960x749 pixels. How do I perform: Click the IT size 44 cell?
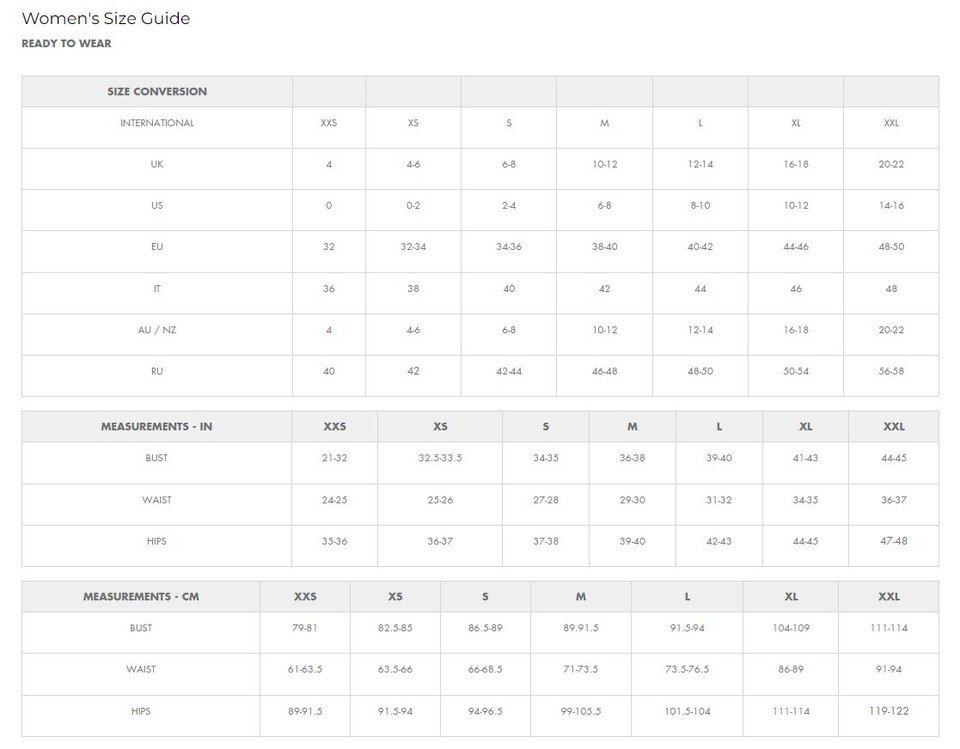pyautogui.click(x=700, y=288)
